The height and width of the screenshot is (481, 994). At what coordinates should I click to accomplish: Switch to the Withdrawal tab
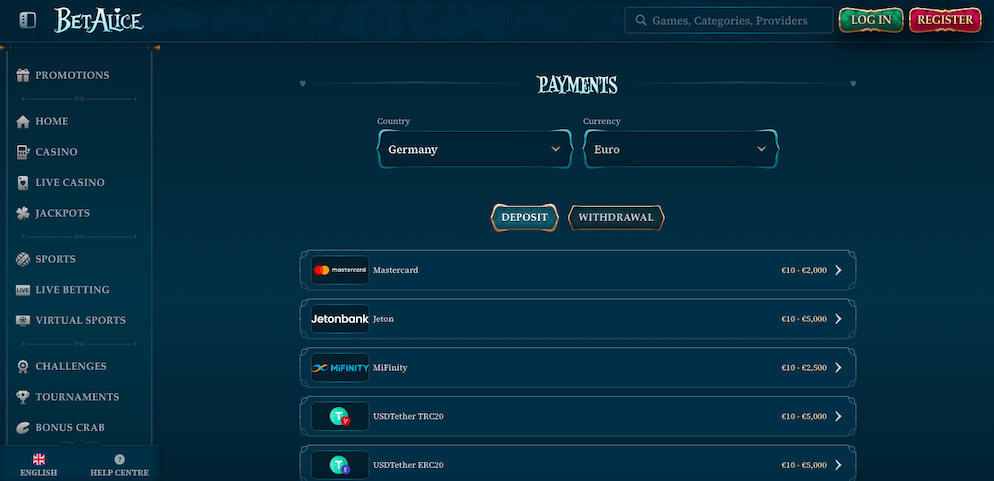[616, 217]
